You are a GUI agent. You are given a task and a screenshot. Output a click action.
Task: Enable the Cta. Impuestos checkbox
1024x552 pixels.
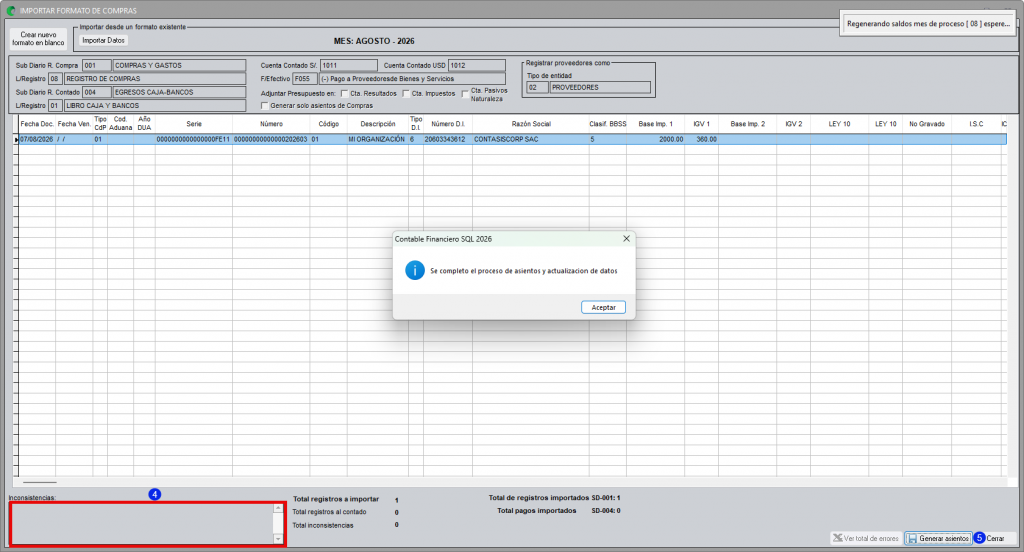point(406,93)
